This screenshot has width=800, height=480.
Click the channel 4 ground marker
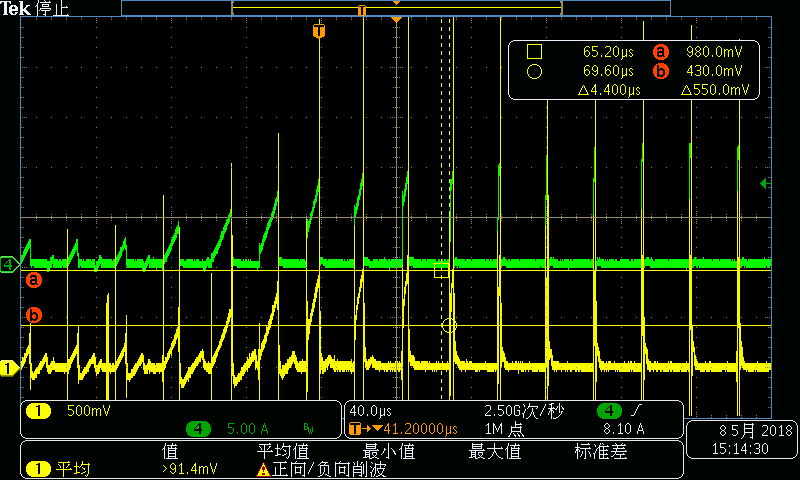(9, 264)
